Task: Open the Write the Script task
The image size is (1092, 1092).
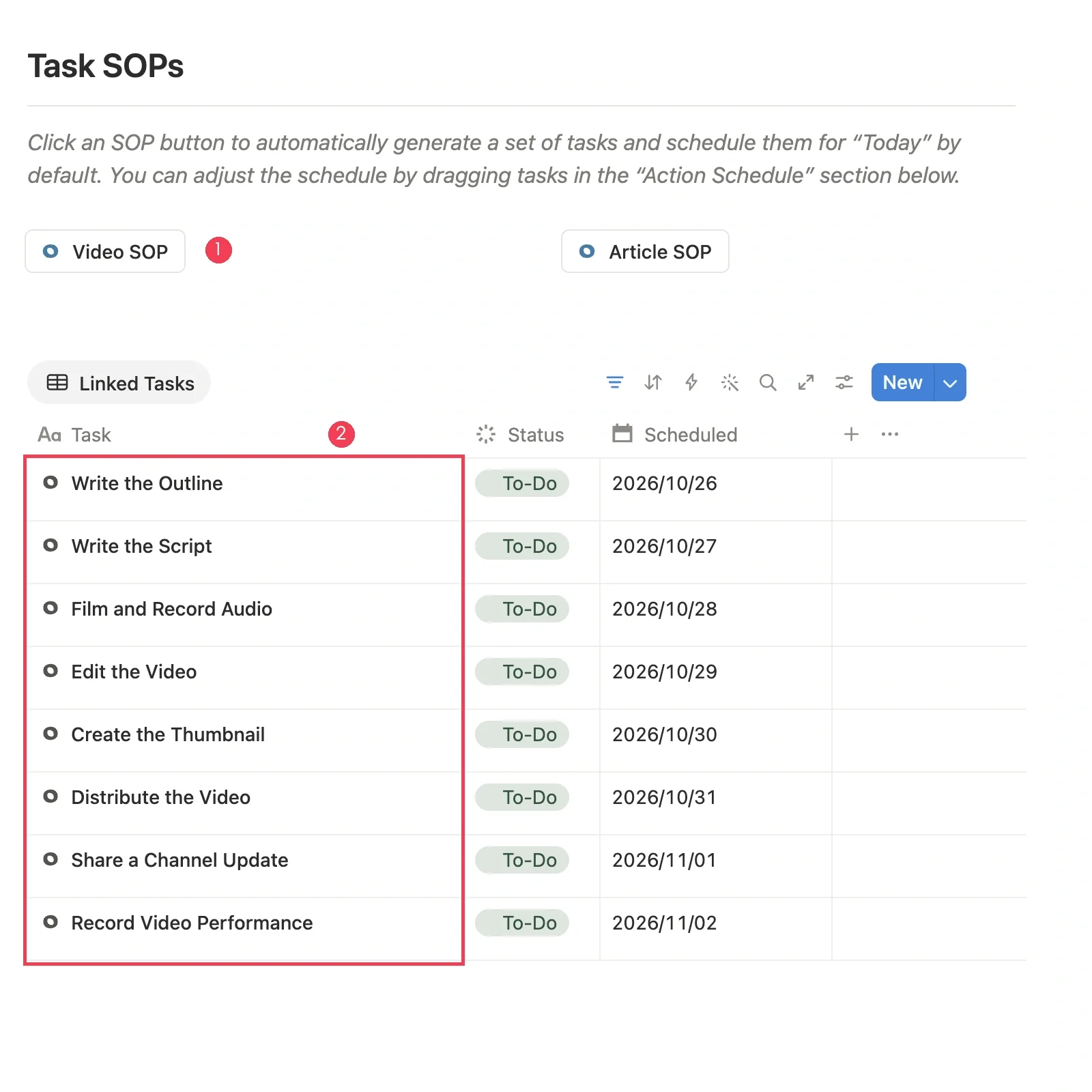Action: click(x=141, y=546)
